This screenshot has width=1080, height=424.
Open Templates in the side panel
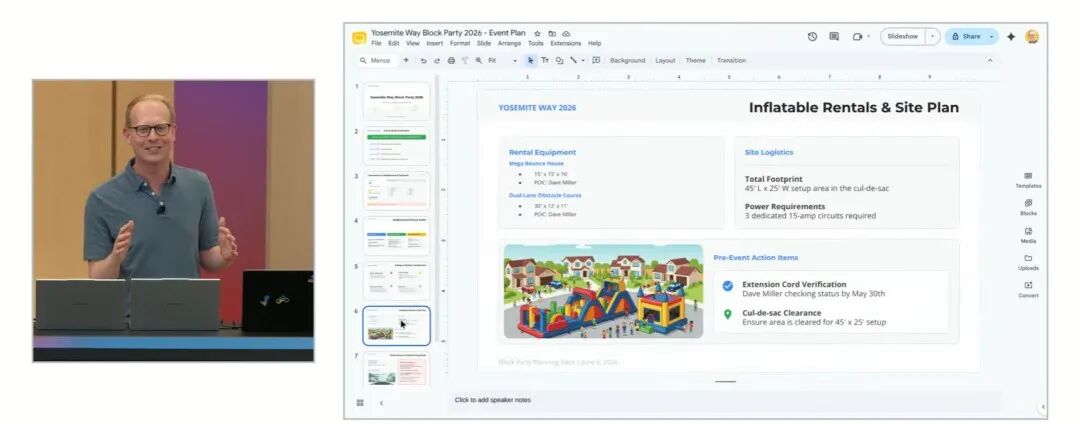tap(1028, 180)
